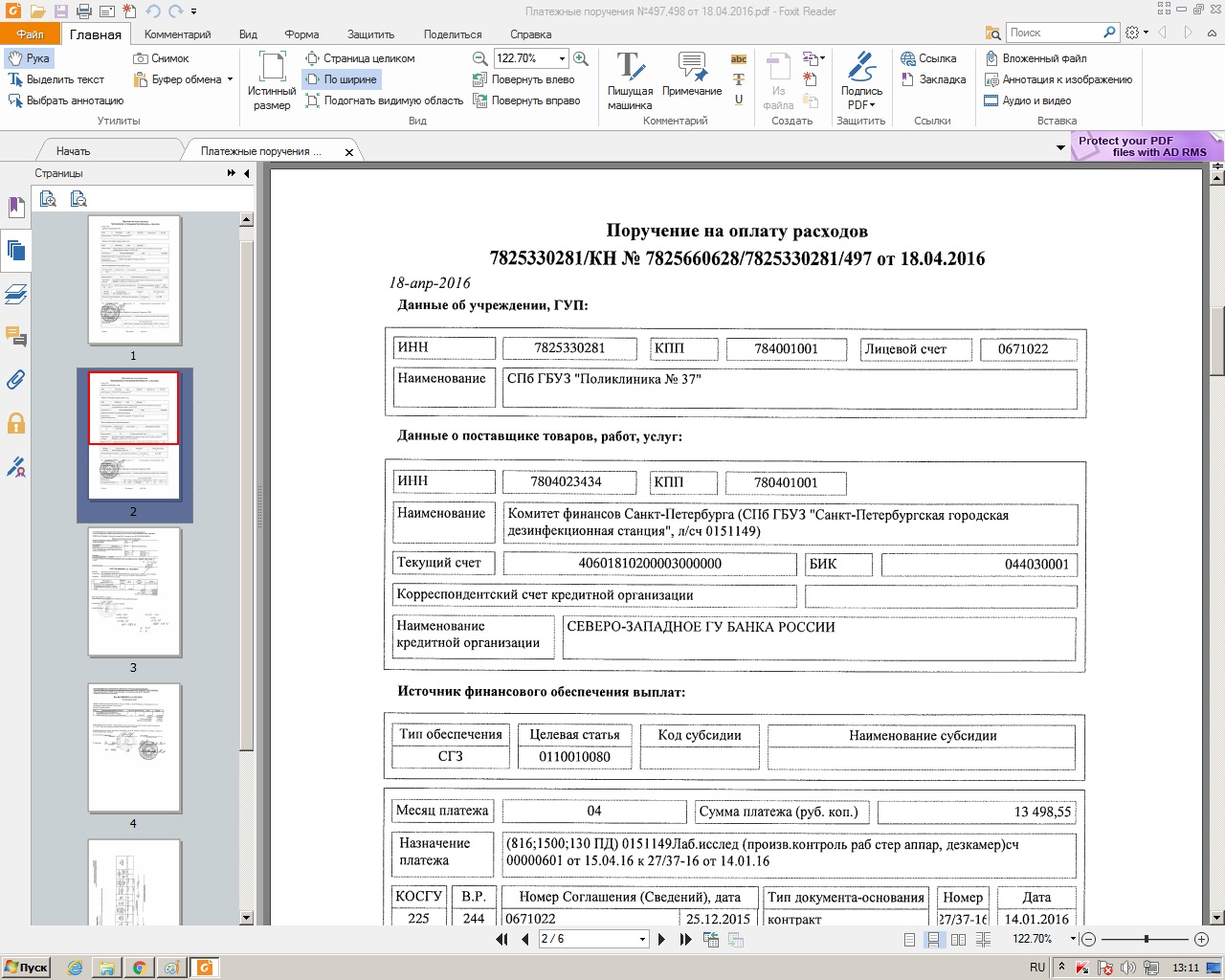1225x980 pixels.
Task: Open the page number 2 / 6 dropdown
Action: tap(643, 940)
